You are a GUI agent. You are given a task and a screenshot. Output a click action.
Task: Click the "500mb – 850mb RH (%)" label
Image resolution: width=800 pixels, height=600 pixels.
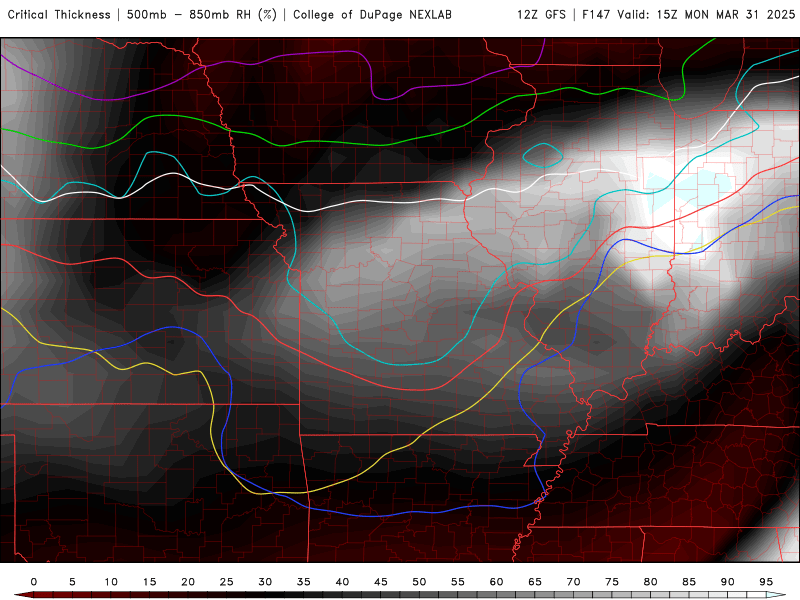tap(202, 15)
